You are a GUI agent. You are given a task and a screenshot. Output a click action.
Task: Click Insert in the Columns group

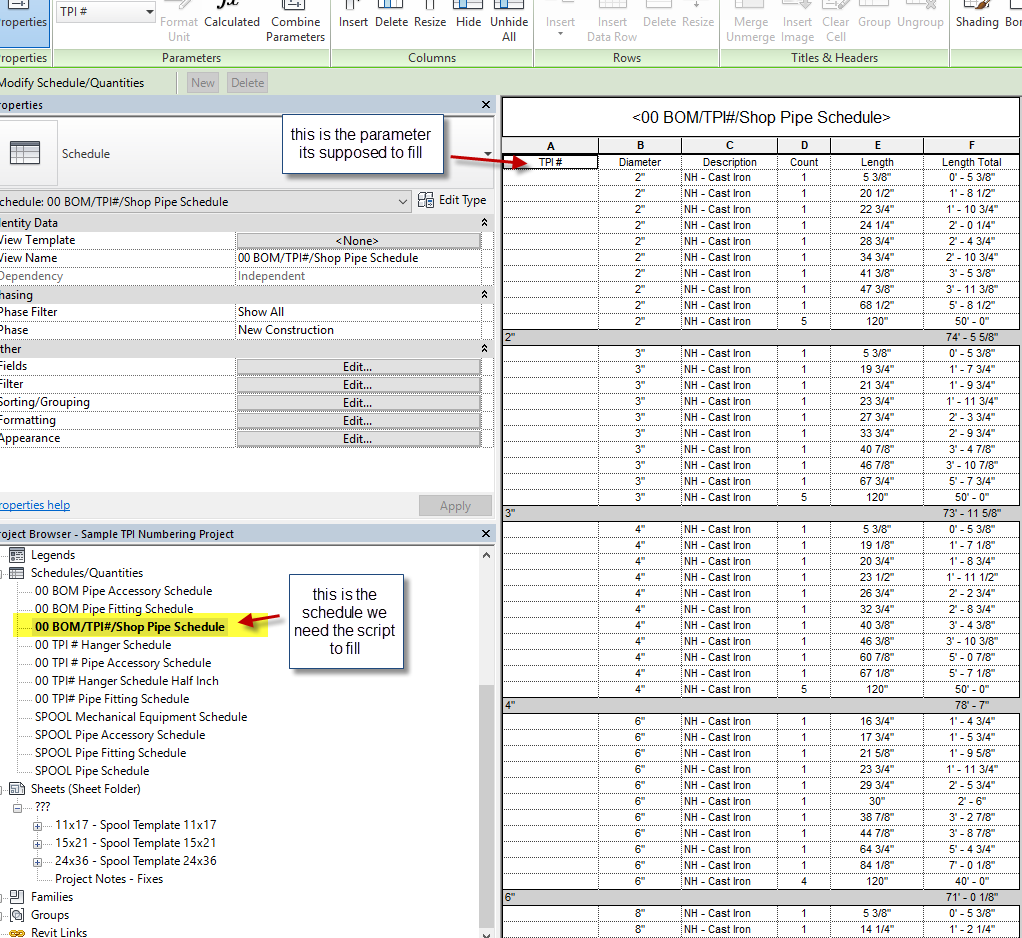353,22
